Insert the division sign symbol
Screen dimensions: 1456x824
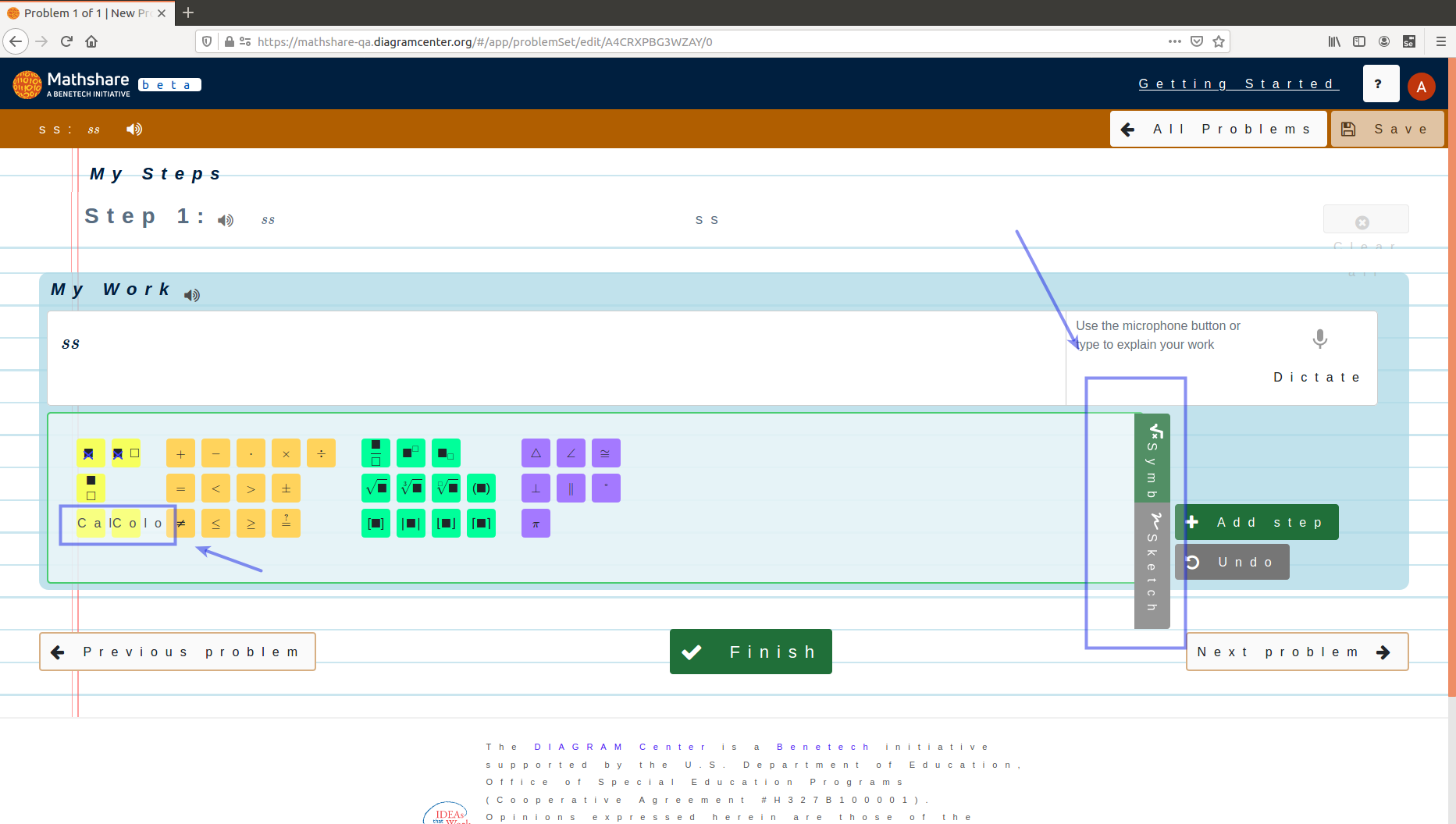point(321,453)
